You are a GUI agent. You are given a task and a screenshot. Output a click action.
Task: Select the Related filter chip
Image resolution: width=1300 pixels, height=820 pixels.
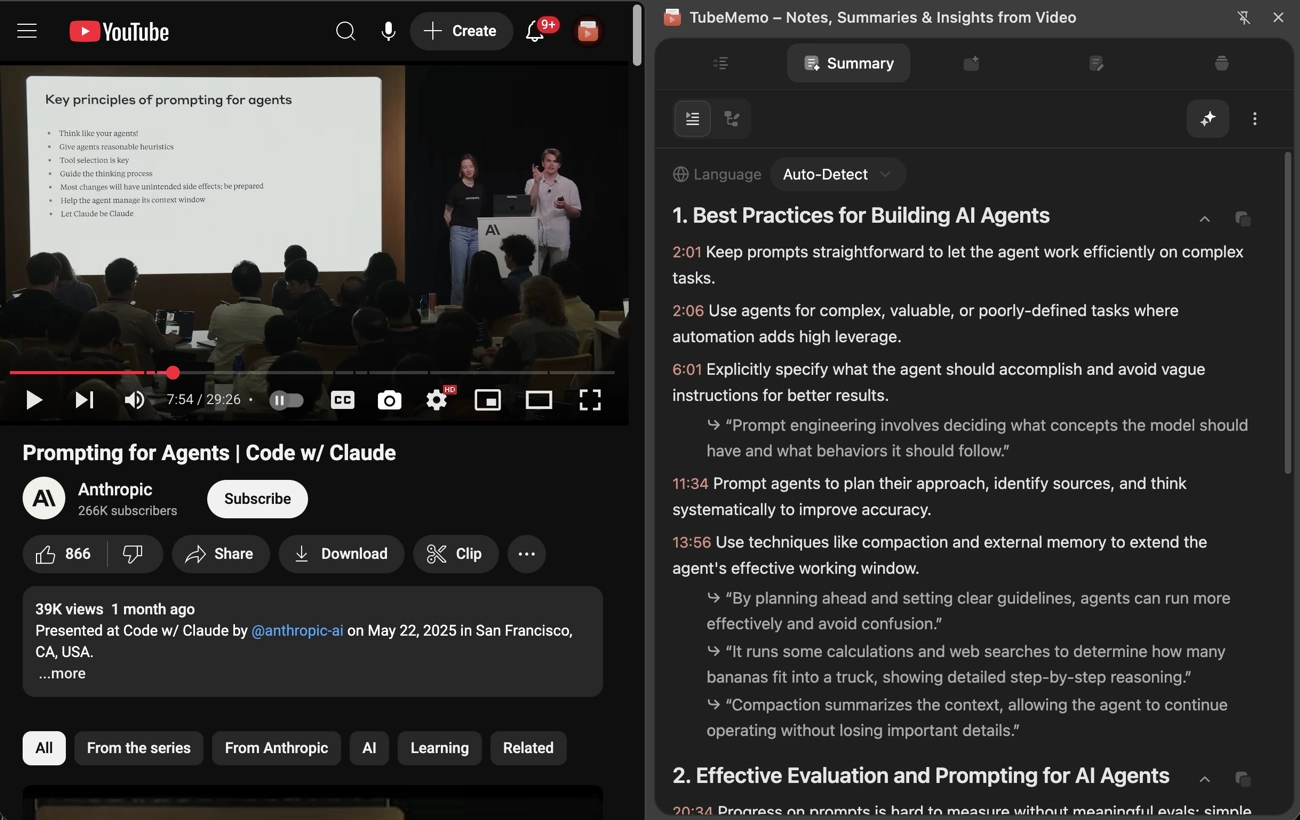tap(528, 748)
